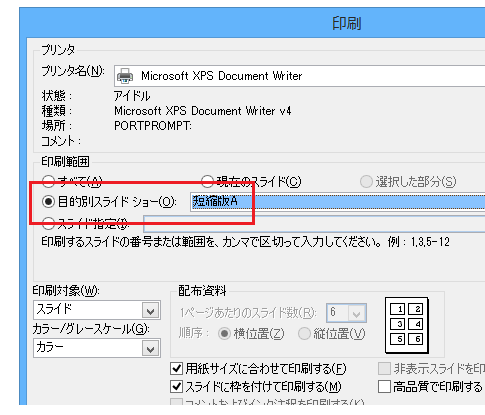
Task: Click the printer icon beside Microsoft XPS Document Writer
Action: point(125,76)
